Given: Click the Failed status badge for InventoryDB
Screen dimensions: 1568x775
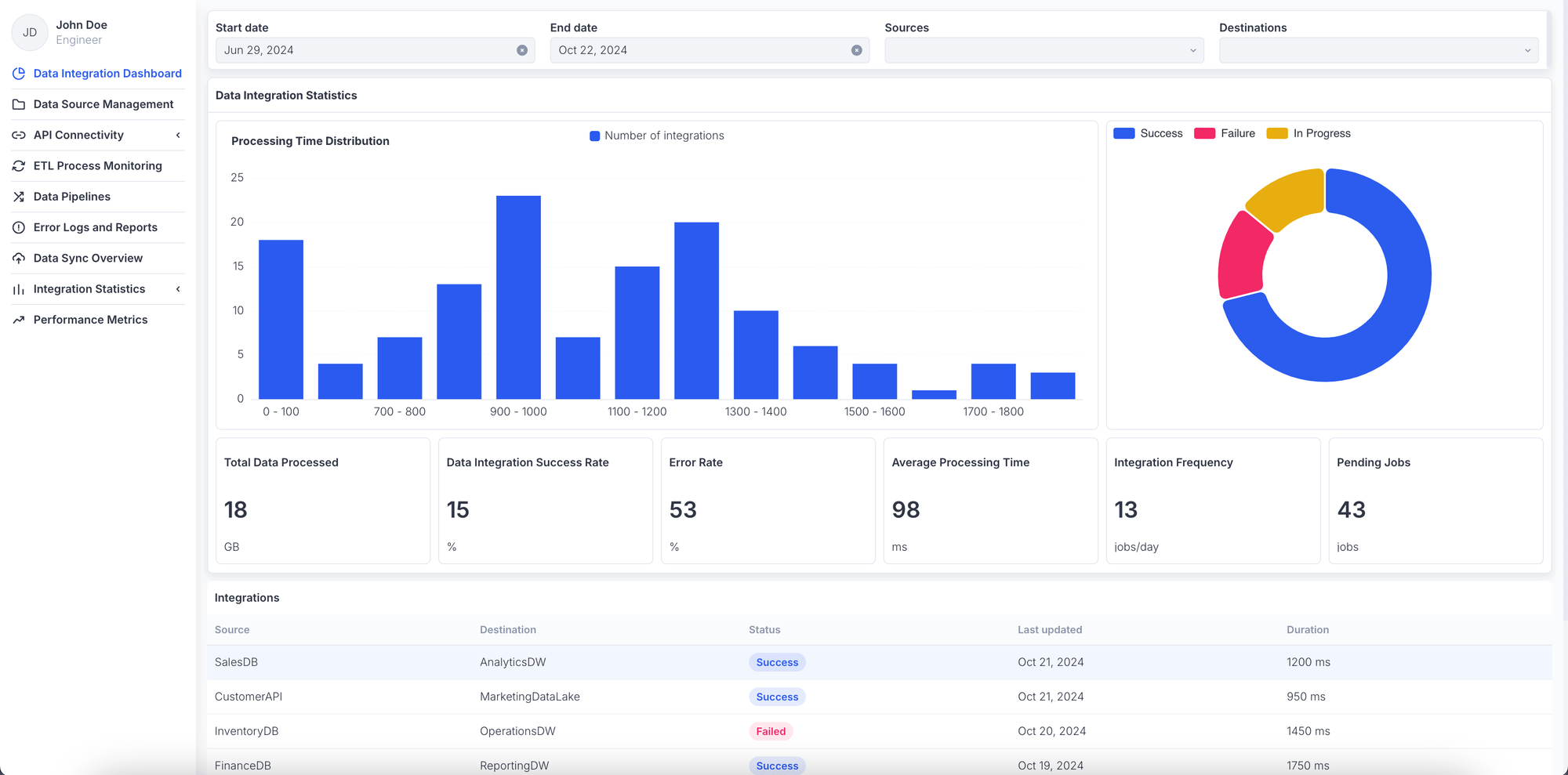Looking at the screenshot, I should pyautogui.click(x=771, y=731).
